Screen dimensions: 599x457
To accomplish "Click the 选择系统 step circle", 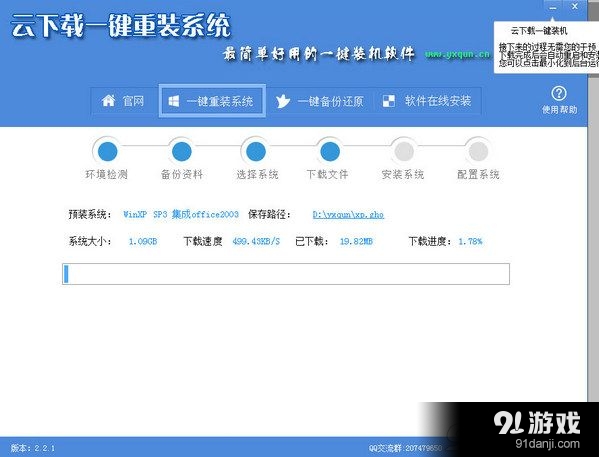I will click(256, 151).
